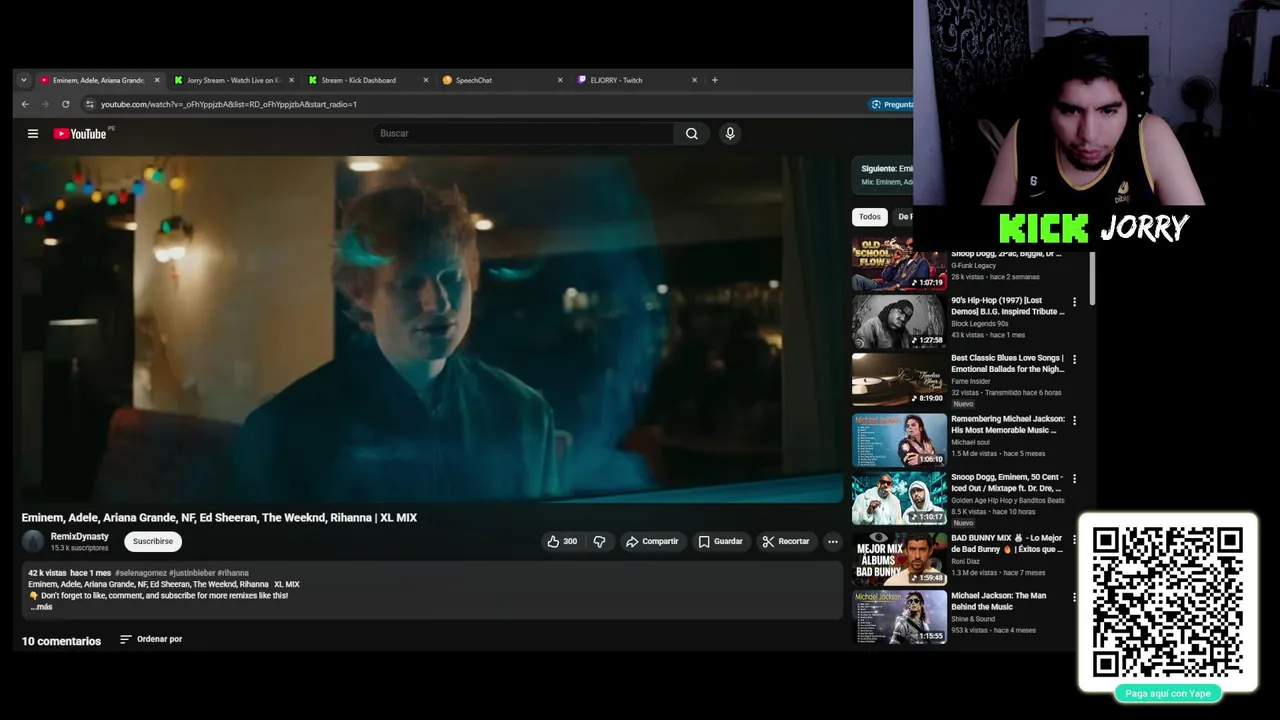Close the SpeechChat tab
This screenshot has width=1280, height=720.
coord(560,80)
